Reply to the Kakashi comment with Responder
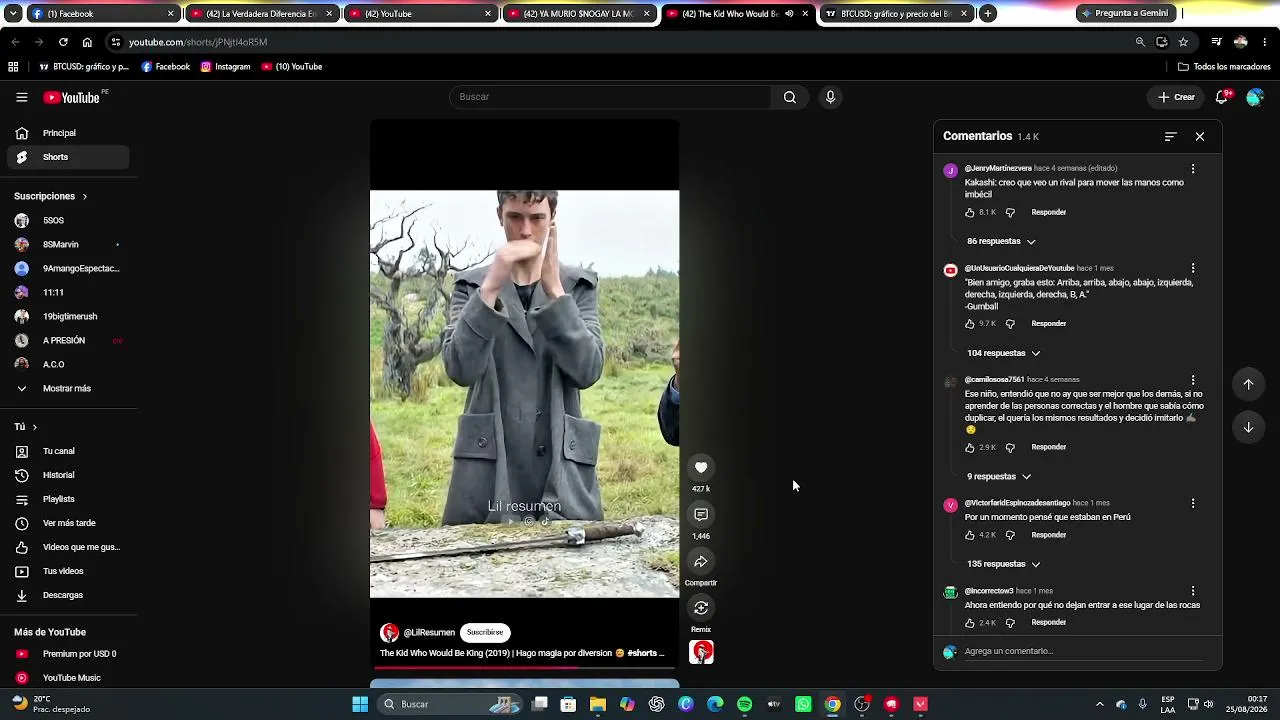 pos(1048,212)
